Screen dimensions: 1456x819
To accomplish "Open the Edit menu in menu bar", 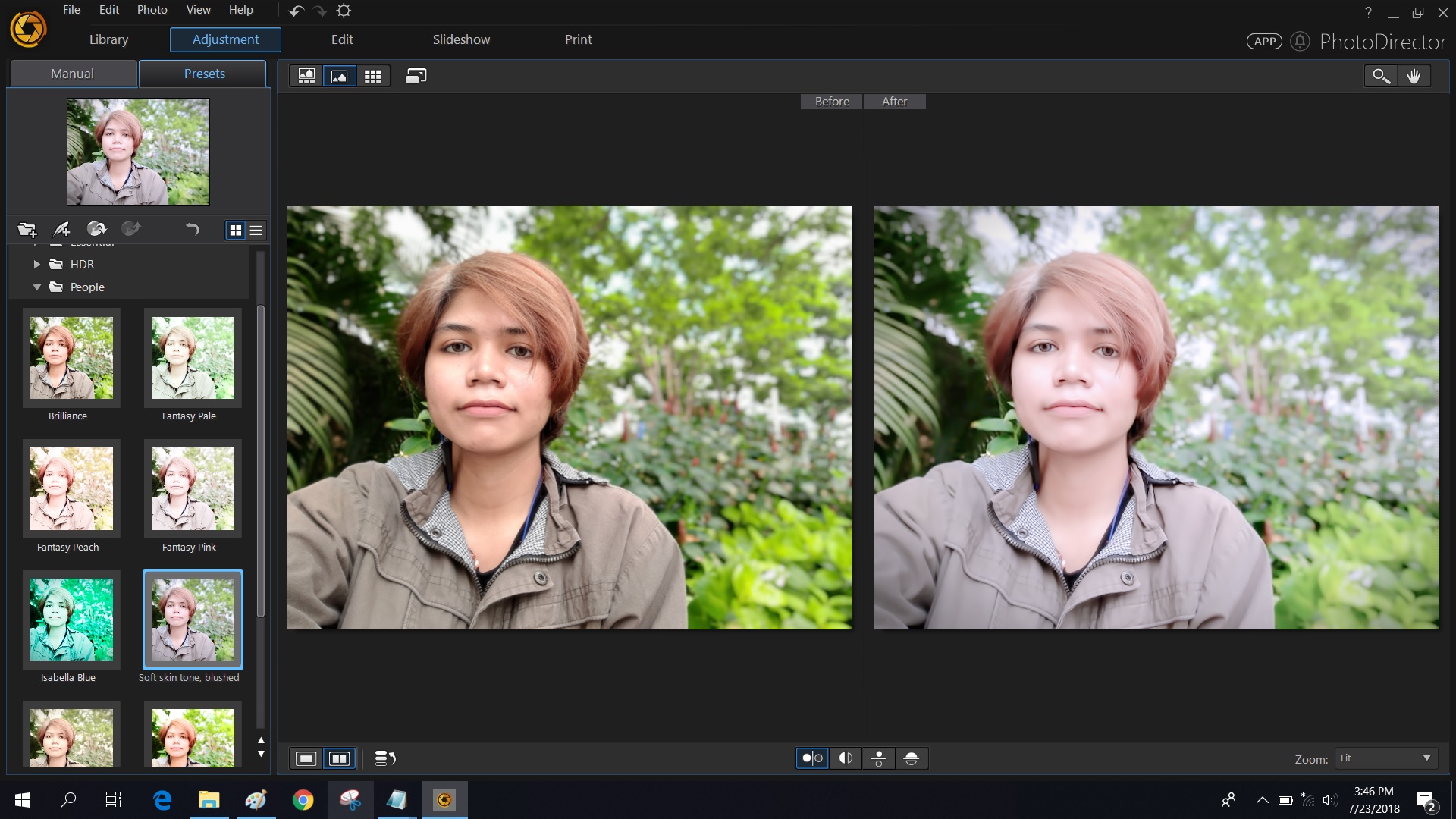I will click(x=109, y=10).
